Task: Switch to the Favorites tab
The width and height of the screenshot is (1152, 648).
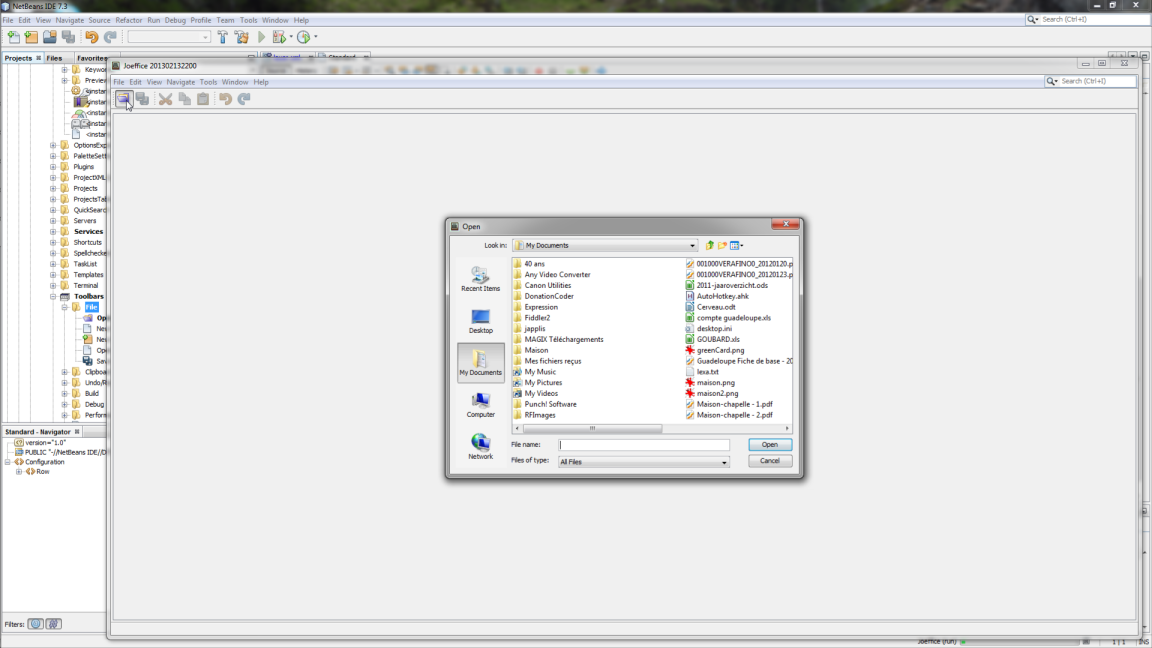Action: click(94, 57)
